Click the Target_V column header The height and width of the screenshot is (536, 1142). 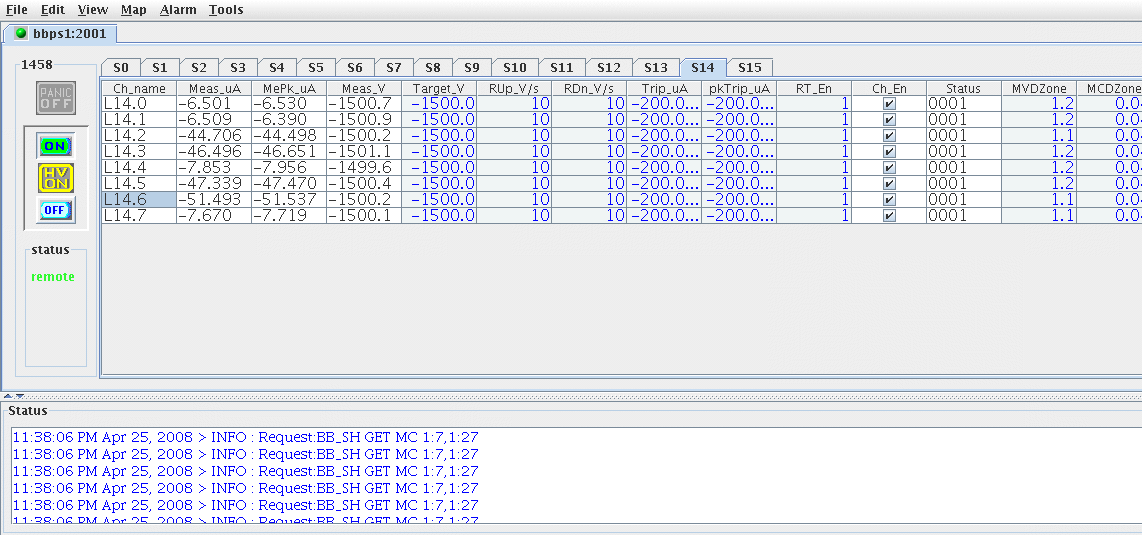439,88
